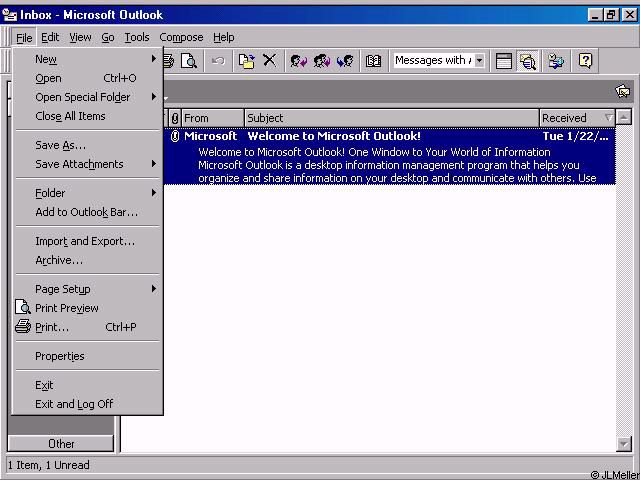Image resolution: width=640 pixels, height=480 pixels.
Task: Choose Properties menu entry
Action: click(x=87, y=356)
